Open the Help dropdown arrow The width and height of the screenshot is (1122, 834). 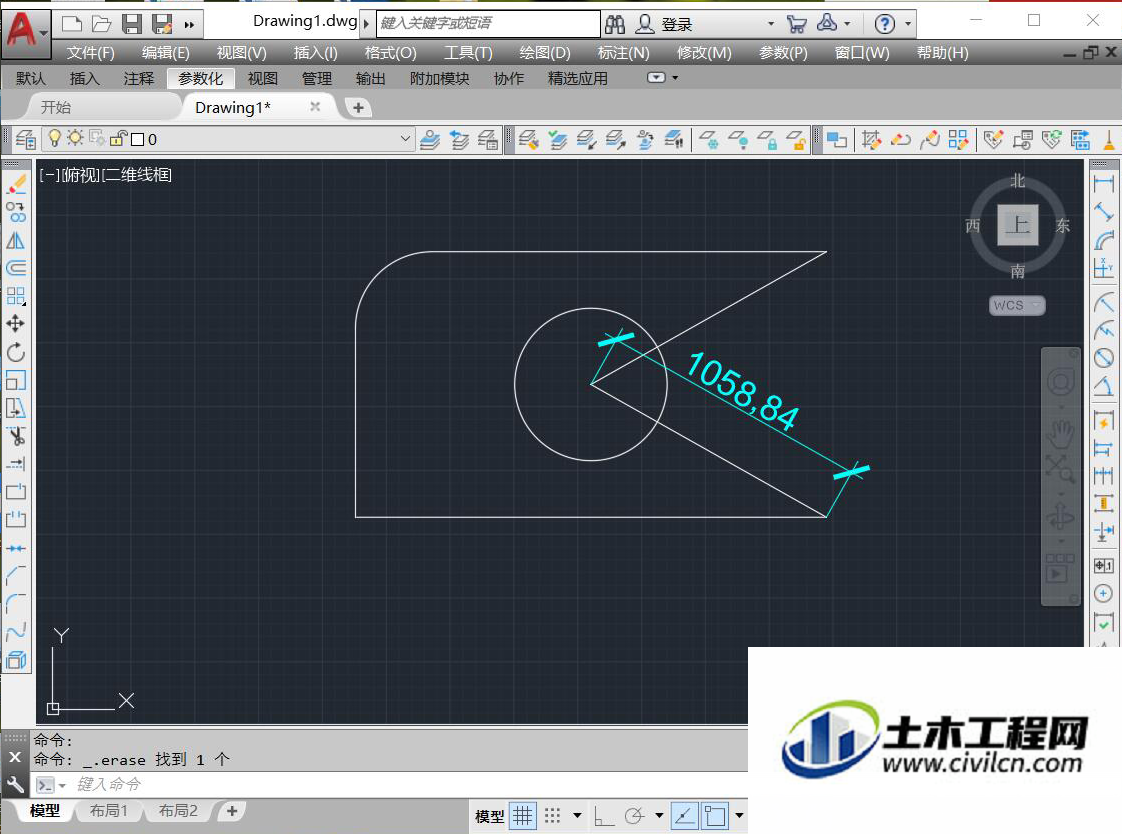pyautogui.click(x=907, y=24)
